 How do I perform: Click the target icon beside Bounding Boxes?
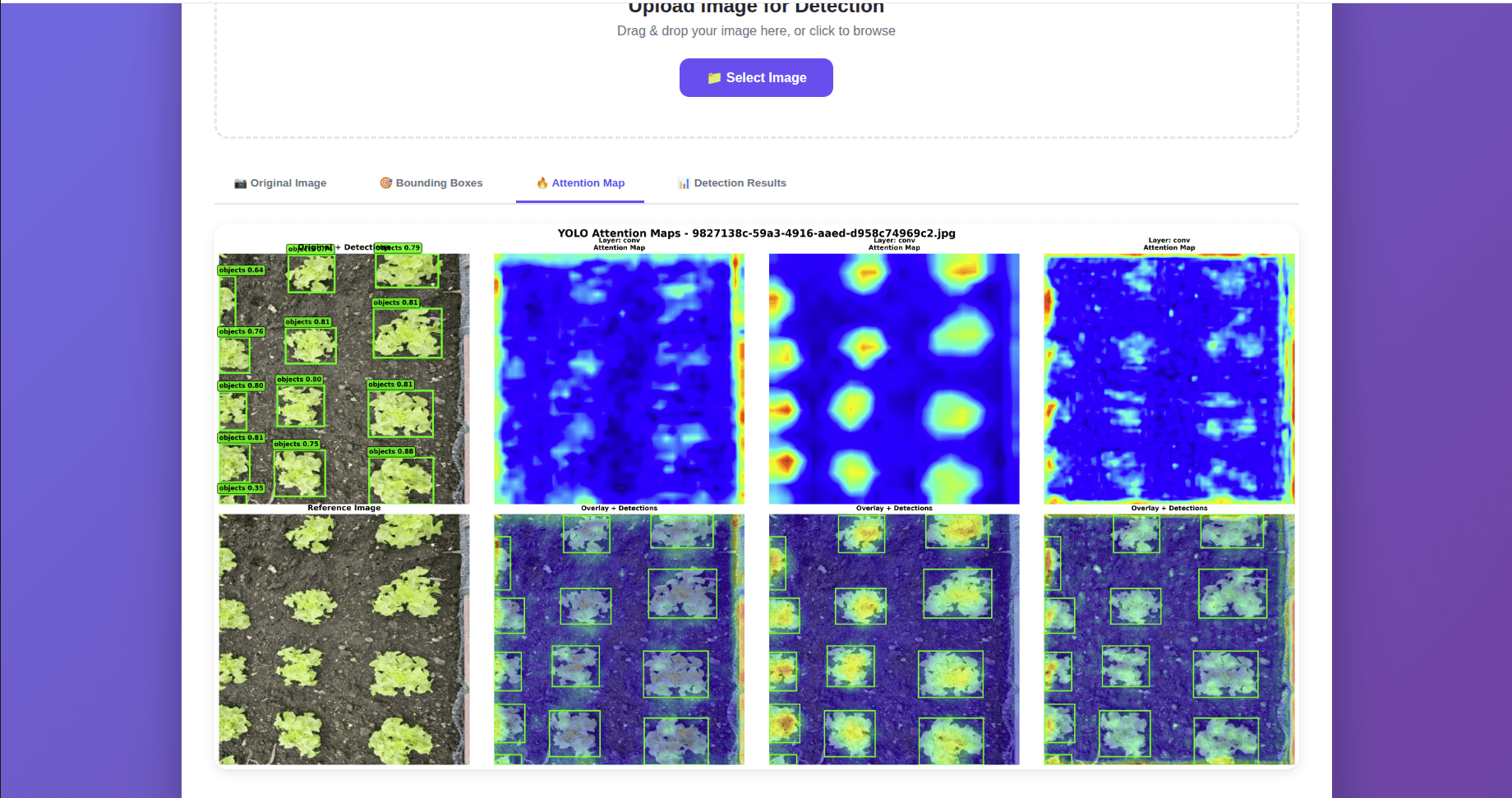click(x=385, y=182)
